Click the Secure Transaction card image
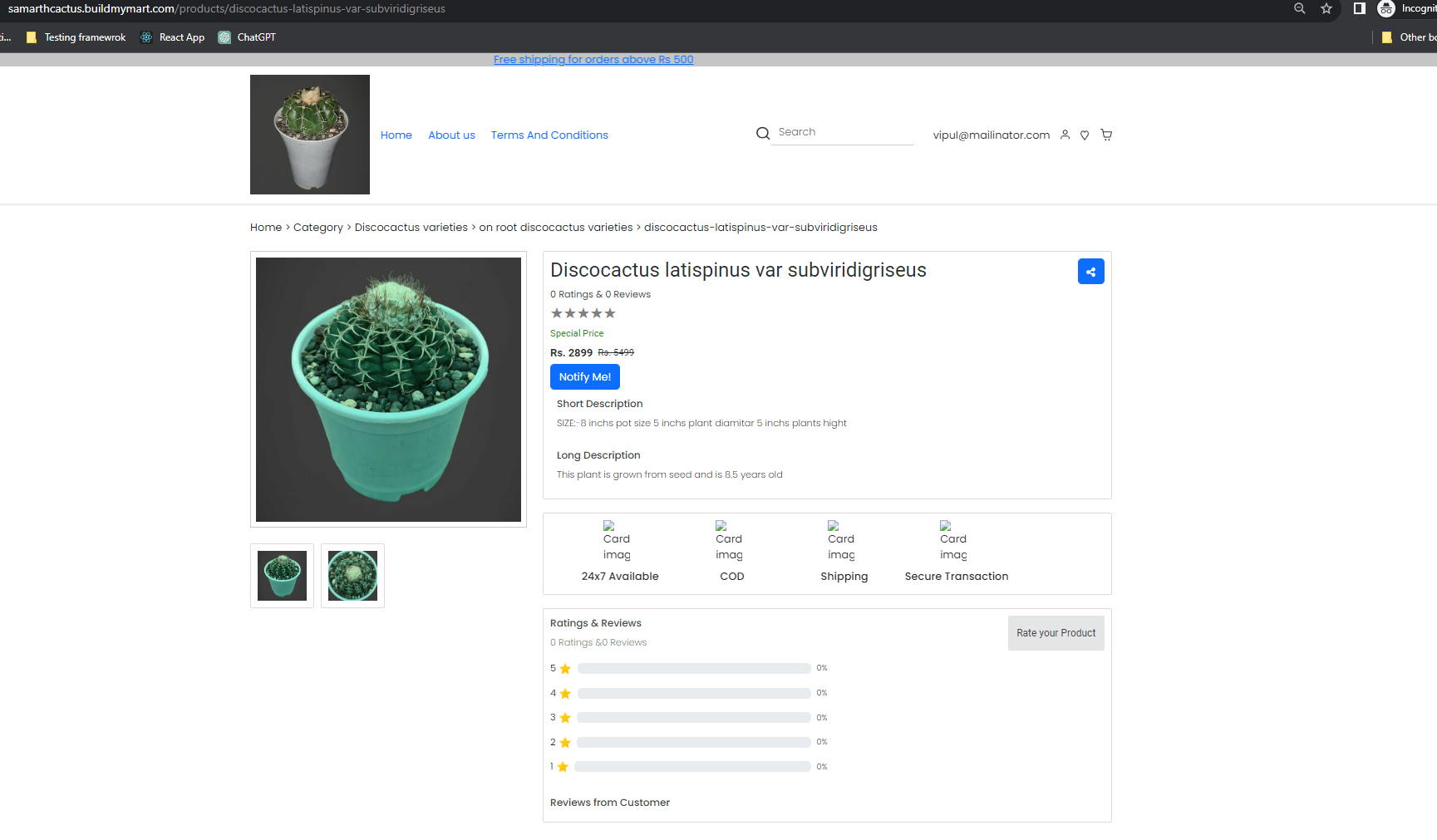Viewport: 1437px width, 840px height. click(x=953, y=541)
